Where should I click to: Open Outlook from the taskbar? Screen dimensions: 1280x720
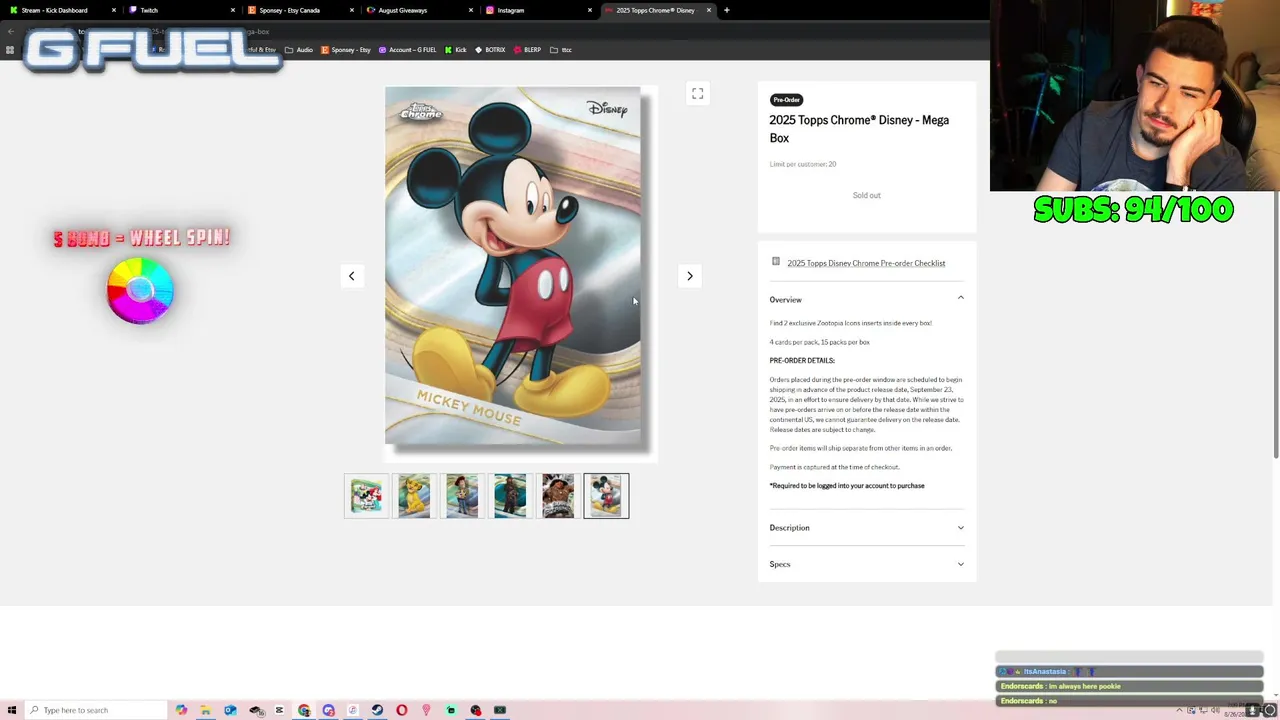[x=230, y=710]
